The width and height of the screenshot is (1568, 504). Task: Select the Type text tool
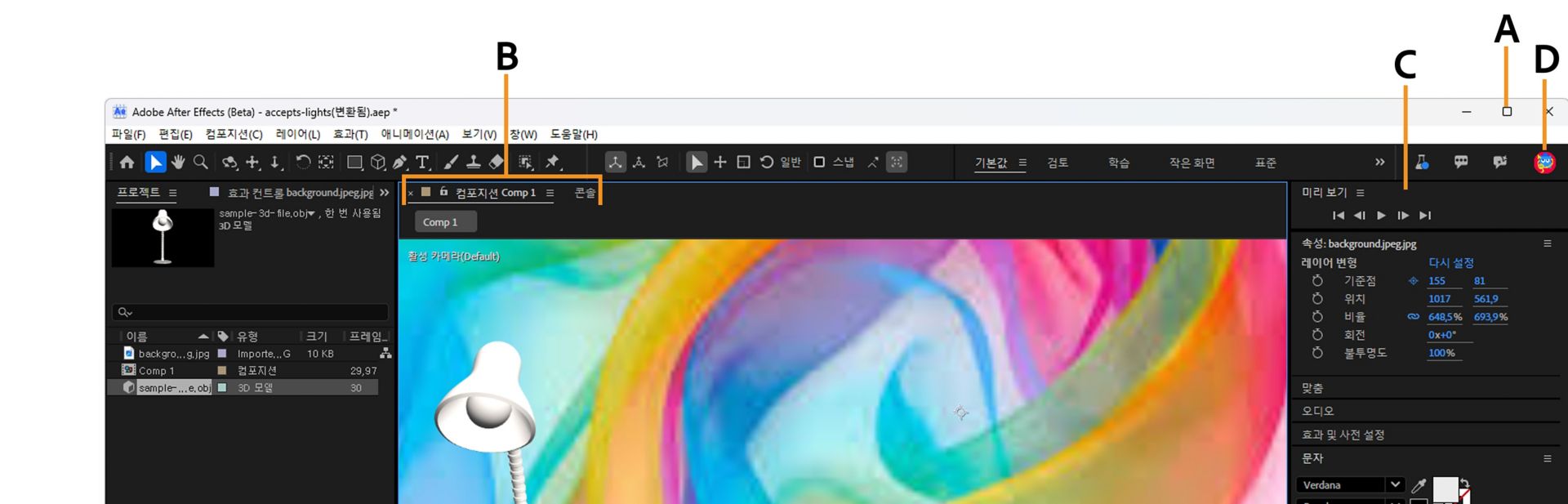(x=423, y=163)
